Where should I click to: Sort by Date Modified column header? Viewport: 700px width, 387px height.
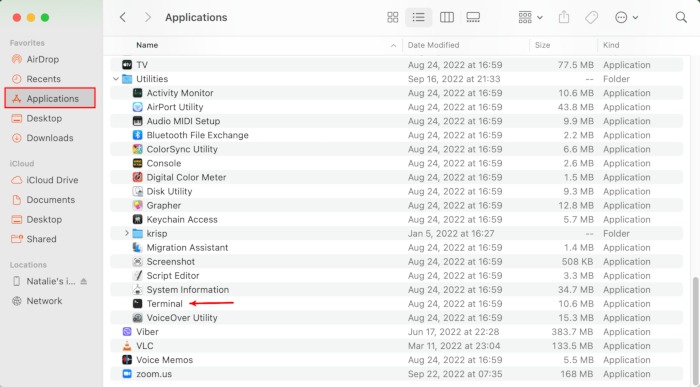(433, 45)
